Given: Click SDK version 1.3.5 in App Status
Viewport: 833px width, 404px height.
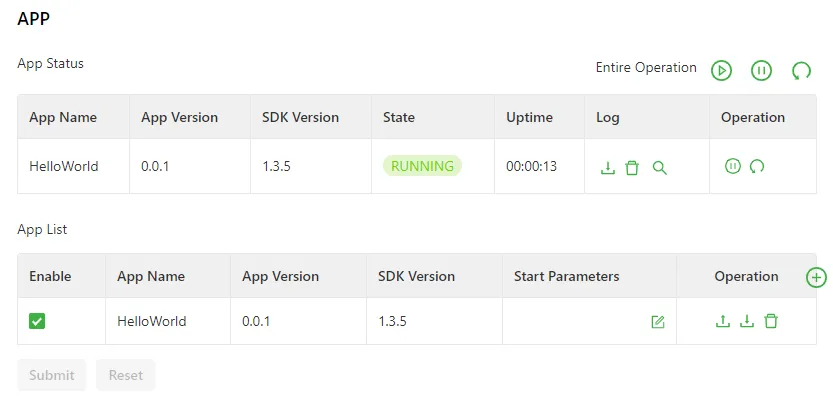Looking at the screenshot, I should [276, 166].
